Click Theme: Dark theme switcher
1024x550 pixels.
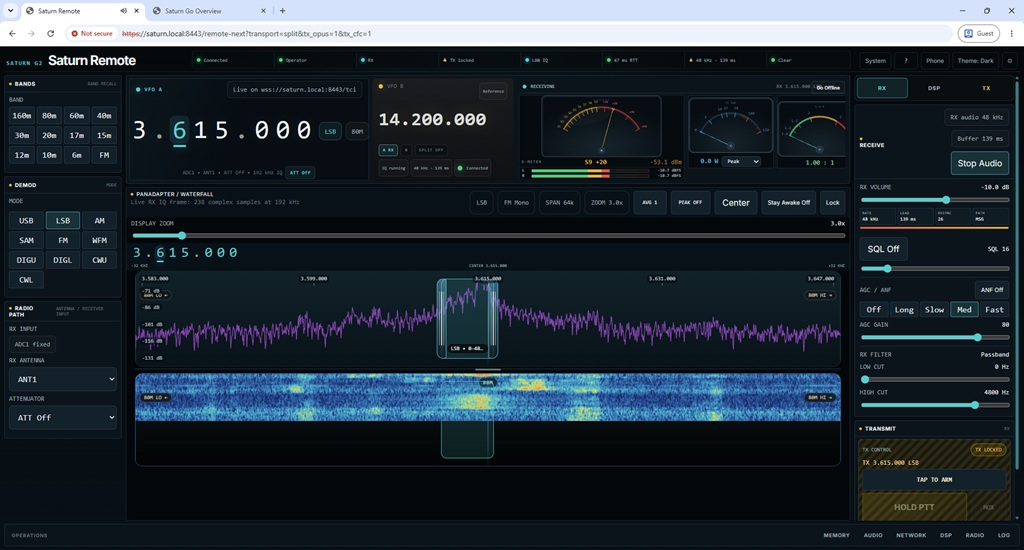[975, 61]
